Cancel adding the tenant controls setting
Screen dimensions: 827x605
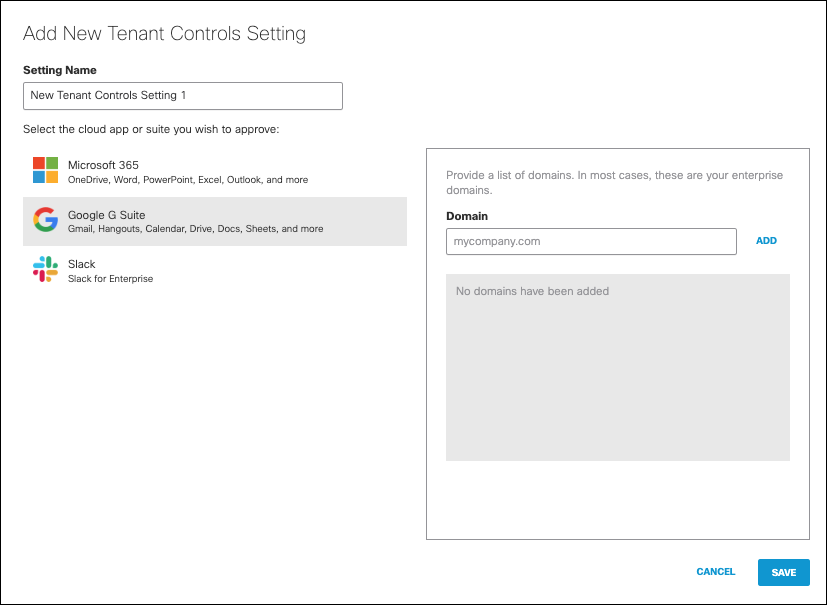click(x=716, y=572)
